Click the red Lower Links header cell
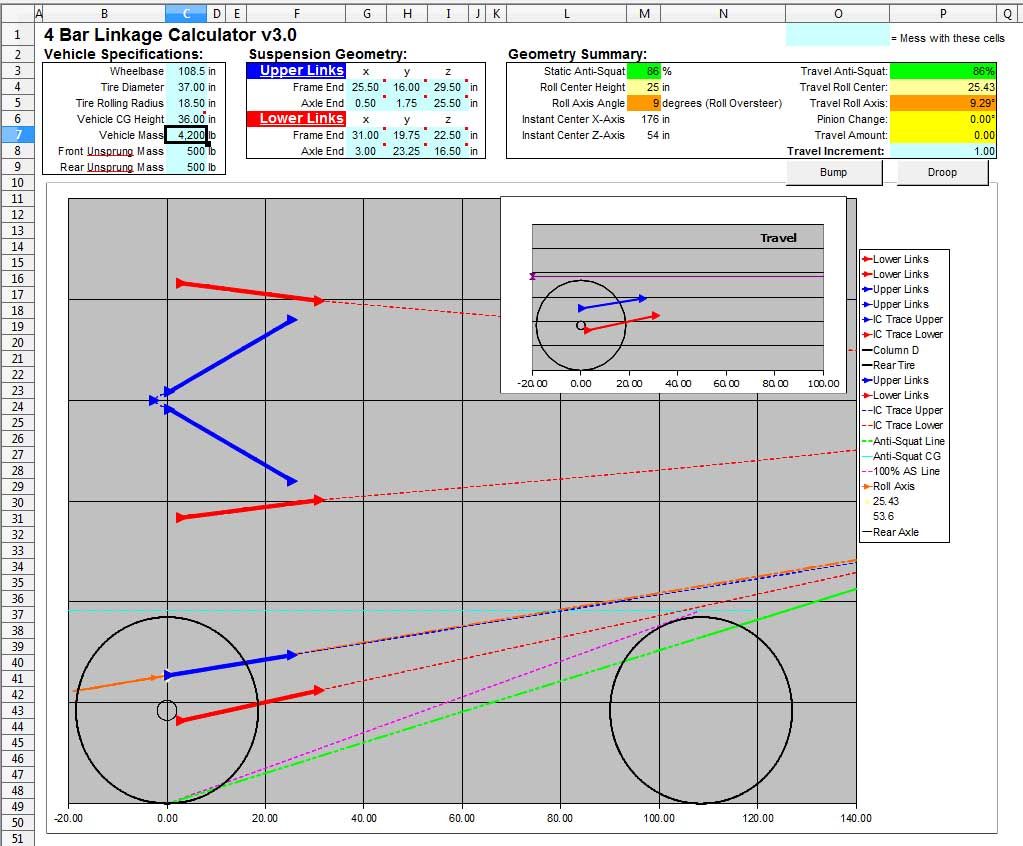 296,119
